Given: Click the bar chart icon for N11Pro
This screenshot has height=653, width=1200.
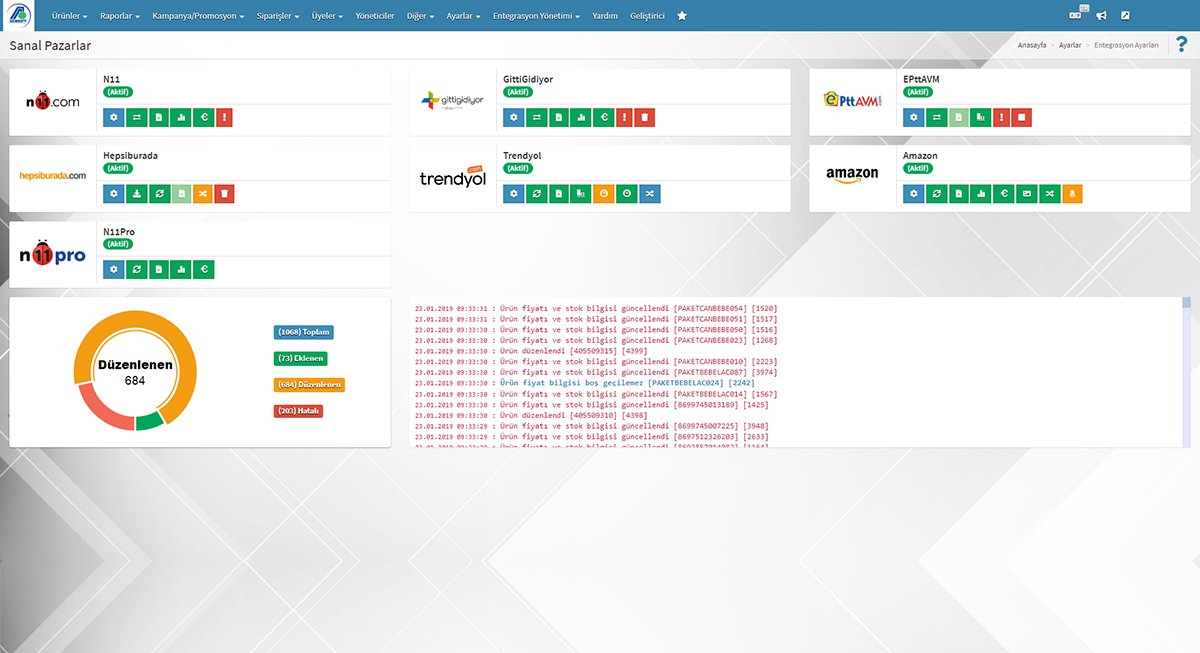Looking at the screenshot, I should point(180,270).
